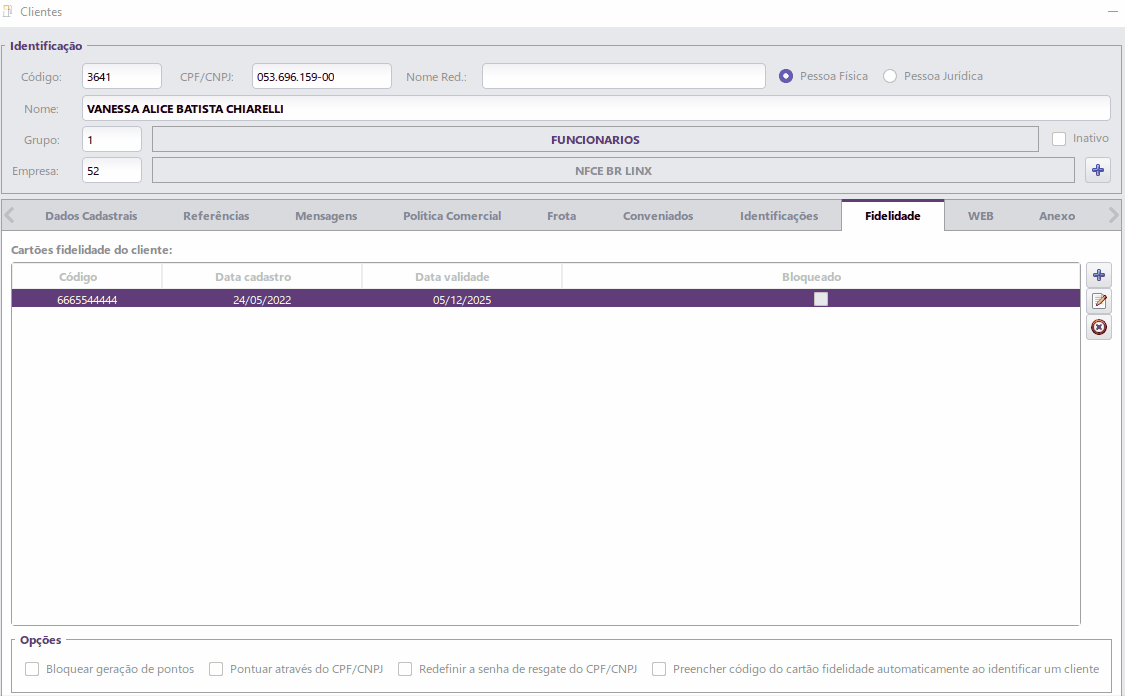The image size is (1125, 696).
Task: Open the Referências tab
Action: coord(216,216)
